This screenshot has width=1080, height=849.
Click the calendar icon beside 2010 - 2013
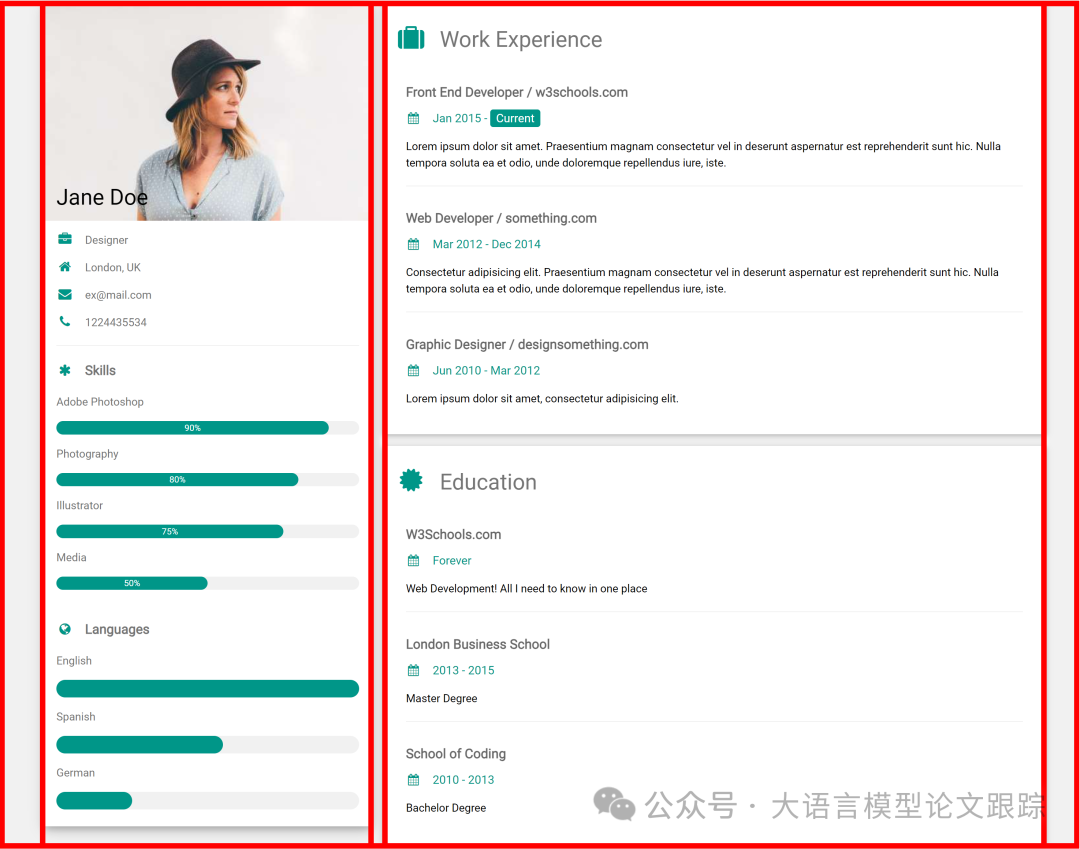click(413, 779)
